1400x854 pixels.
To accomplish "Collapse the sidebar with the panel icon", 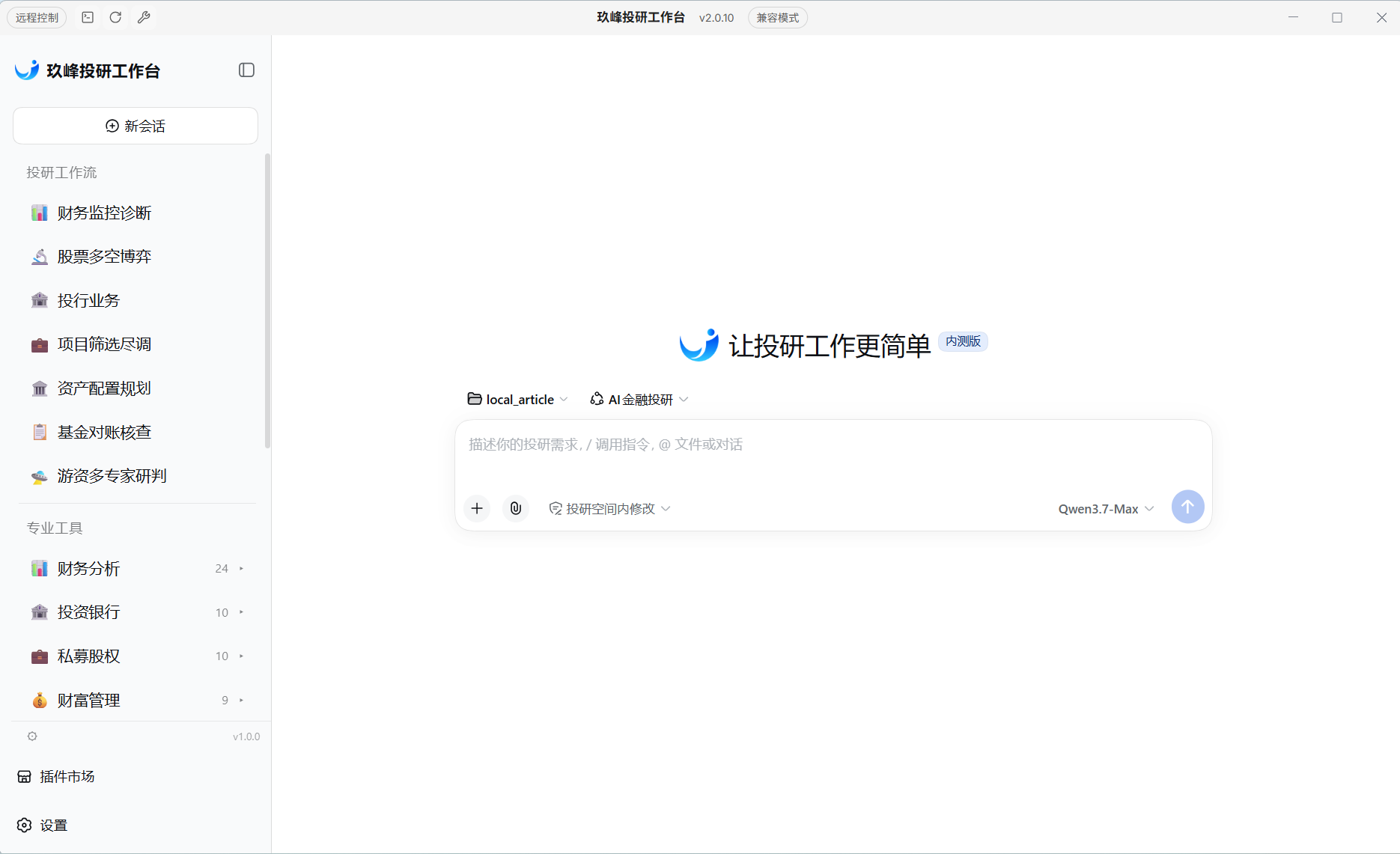I will 246,70.
